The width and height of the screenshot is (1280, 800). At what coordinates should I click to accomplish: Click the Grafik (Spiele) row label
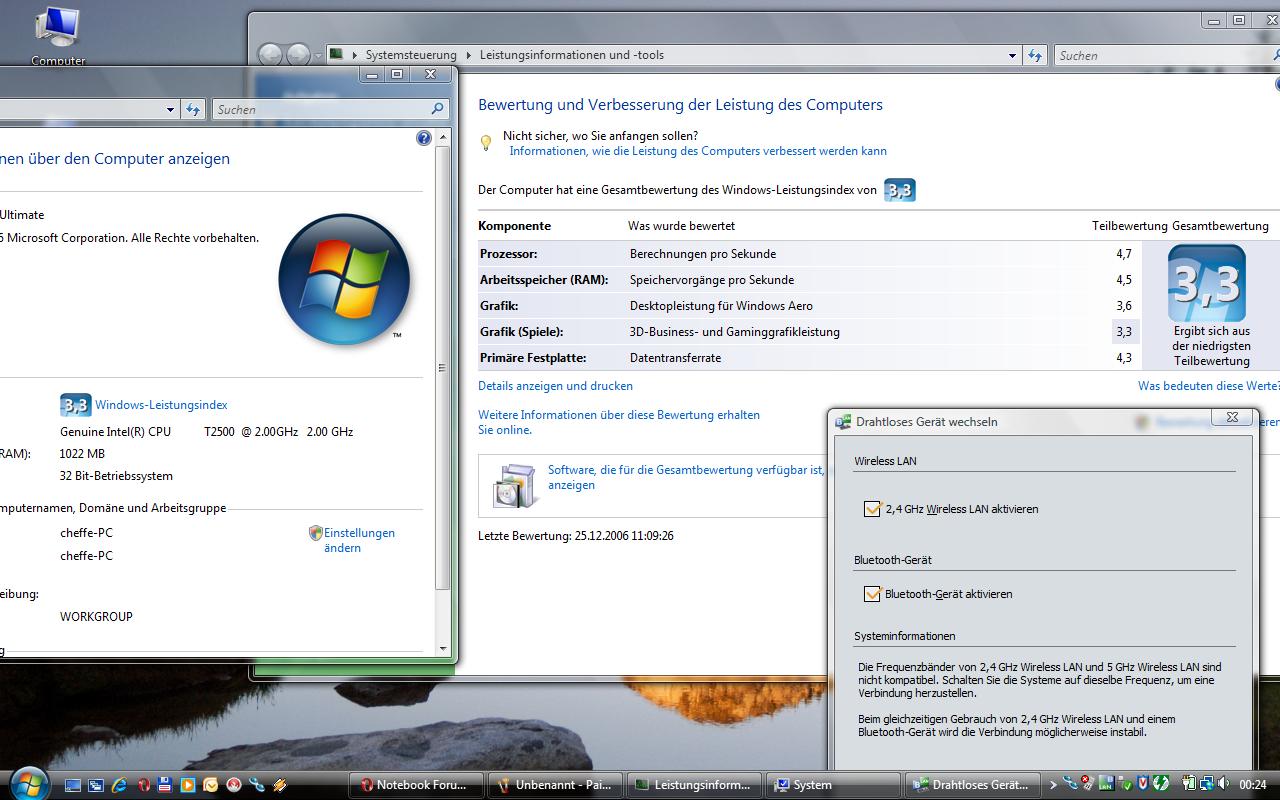[522, 332]
